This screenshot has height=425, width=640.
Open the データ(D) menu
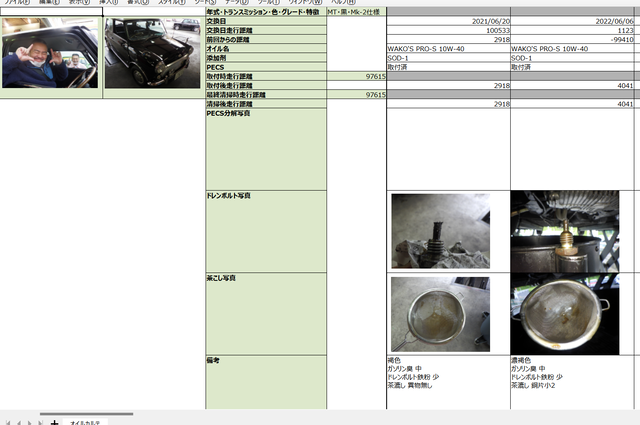[x=237, y=2]
